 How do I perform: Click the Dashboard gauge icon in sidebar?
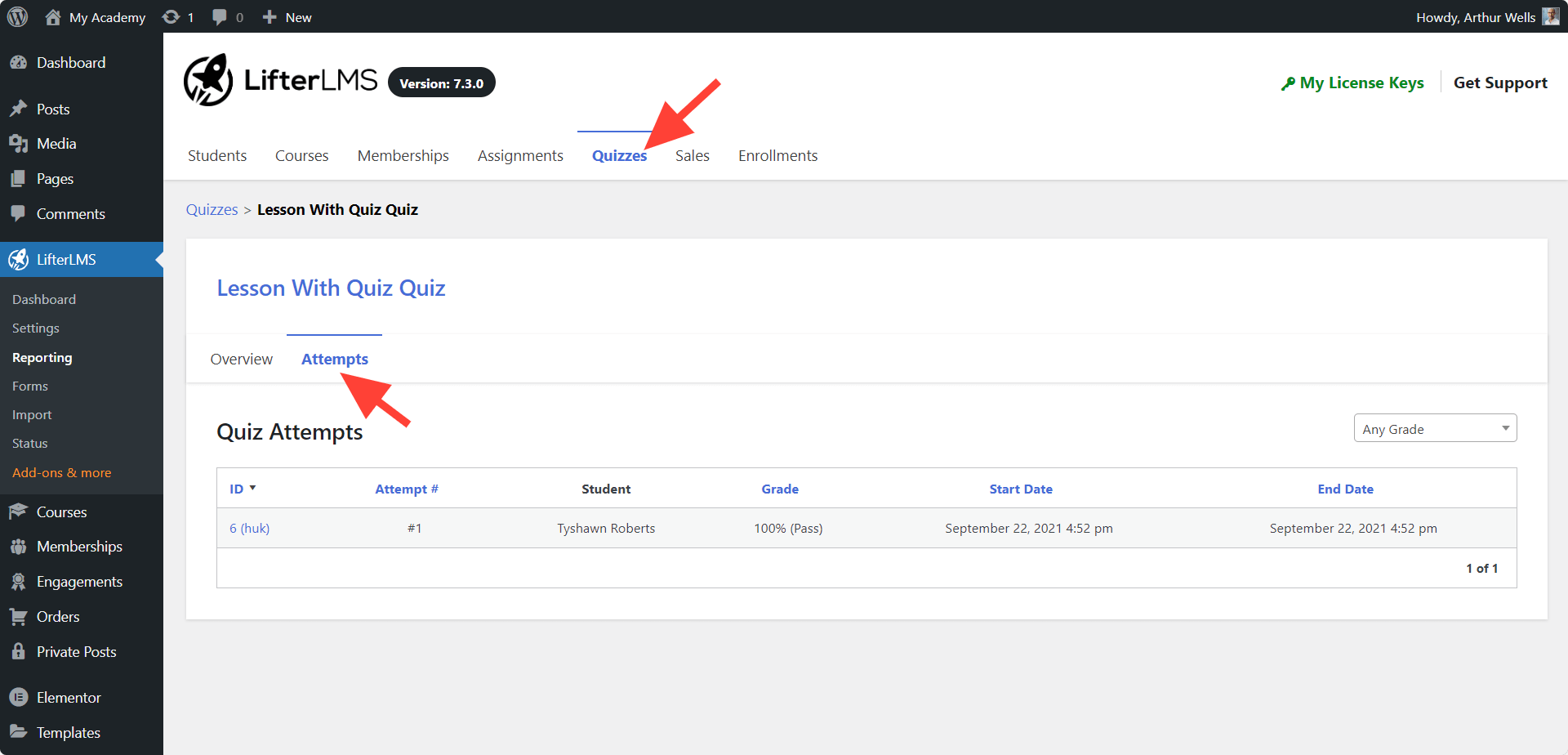tap(18, 62)
